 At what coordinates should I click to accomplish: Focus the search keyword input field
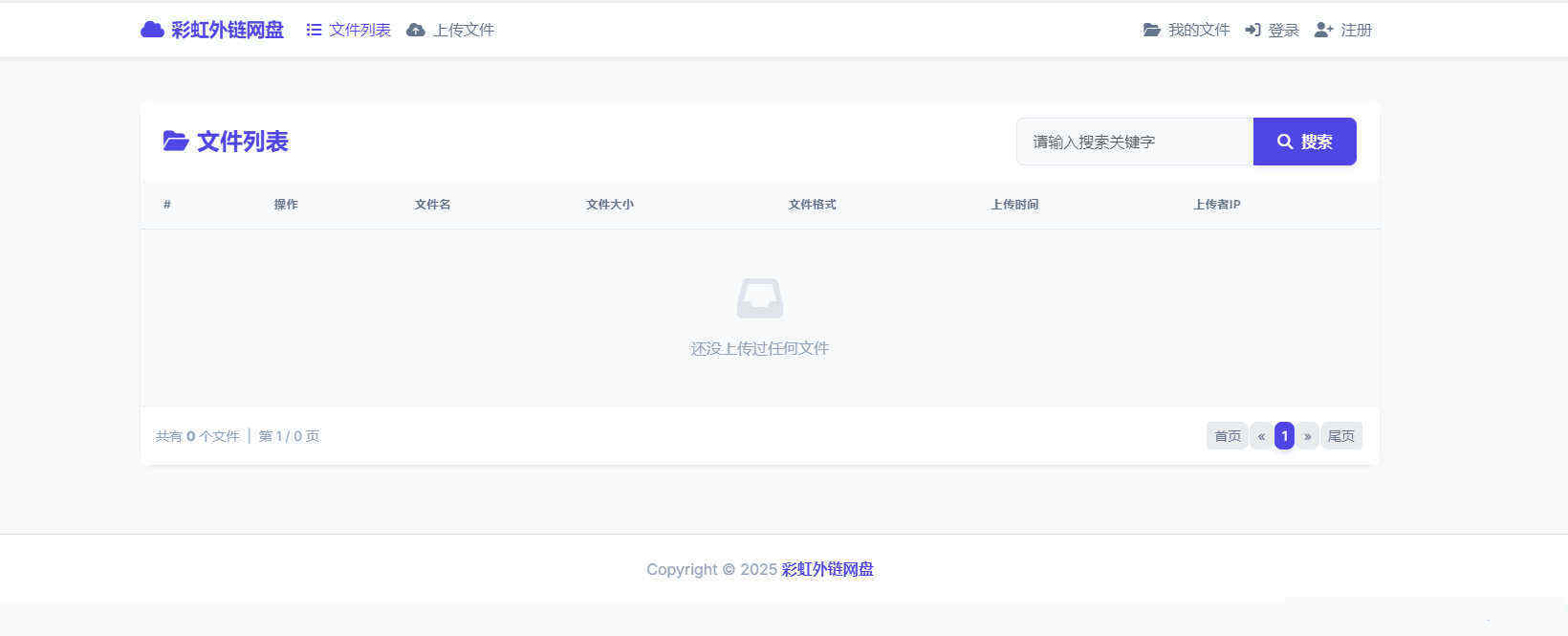click(x=1134, y=142)
